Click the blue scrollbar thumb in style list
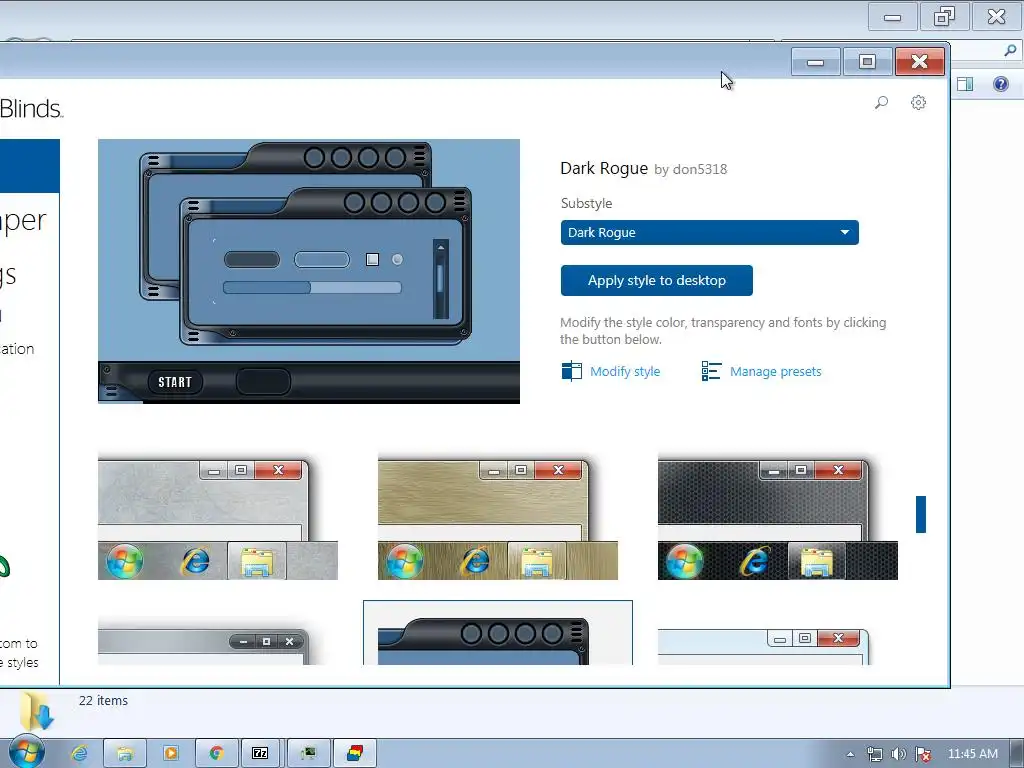 tap(921, 514)
